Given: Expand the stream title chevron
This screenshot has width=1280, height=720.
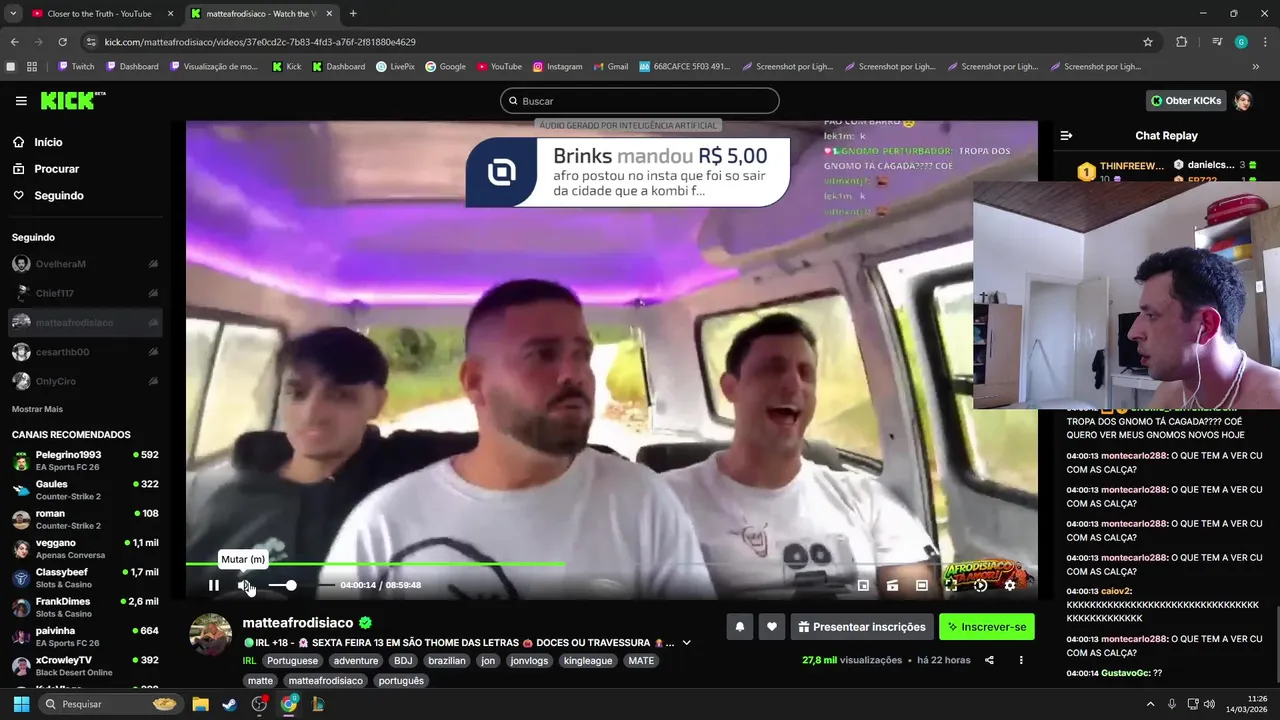Looking at the screenshot, I should click(686, 643).
